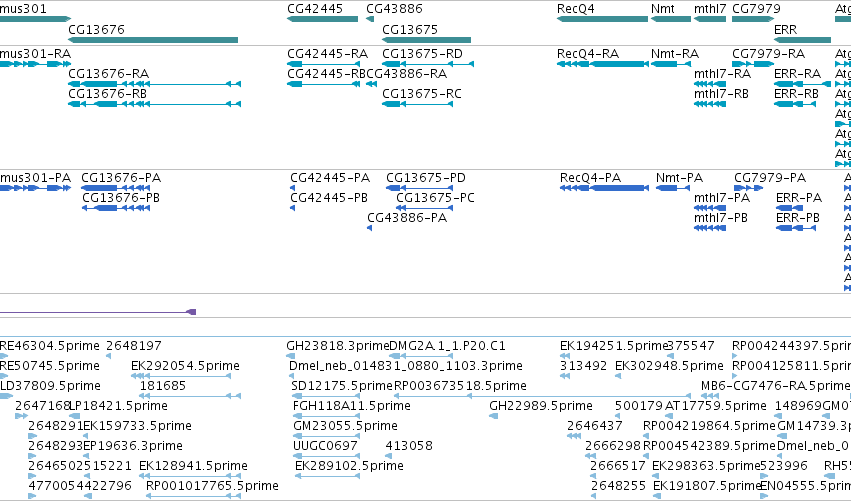This screenshot has width=851, height=501.
Task: Select transcript mthl7-RB
Action: [721, 94]
